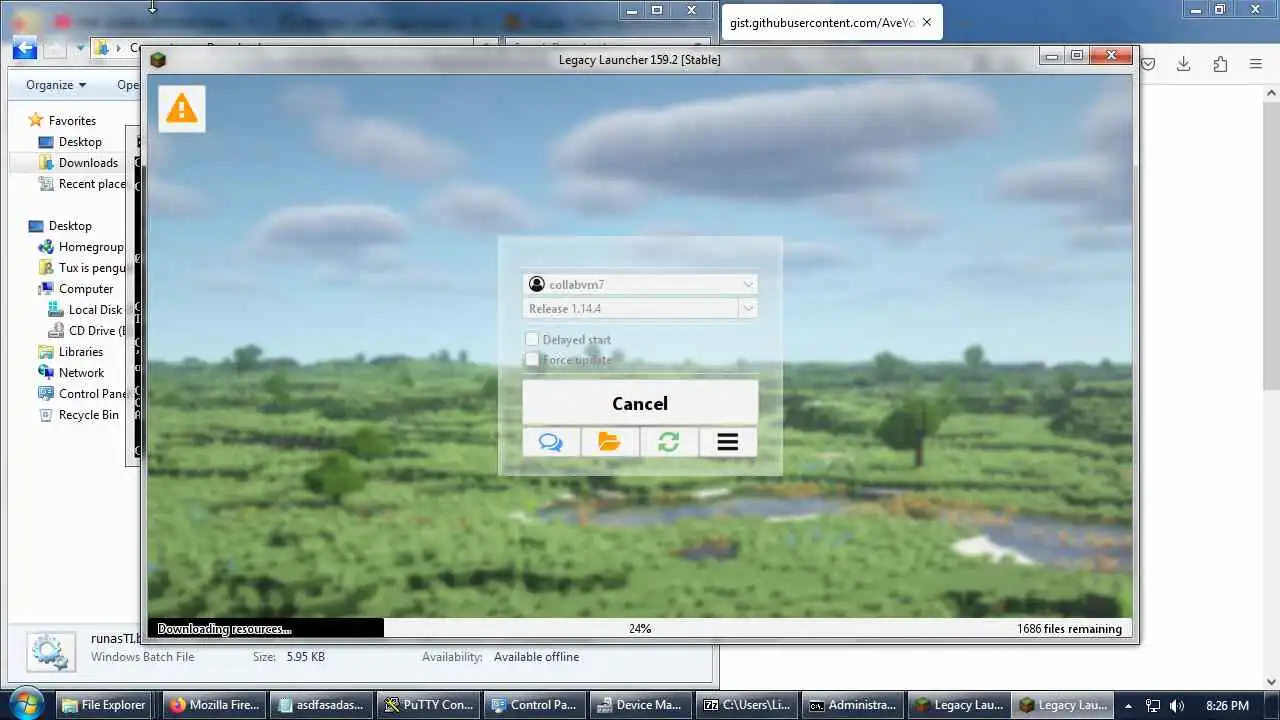Viewport: 1280px width, 720px height.
Task: Select Network in the Explorer sidebar
Action: (81, 372)
